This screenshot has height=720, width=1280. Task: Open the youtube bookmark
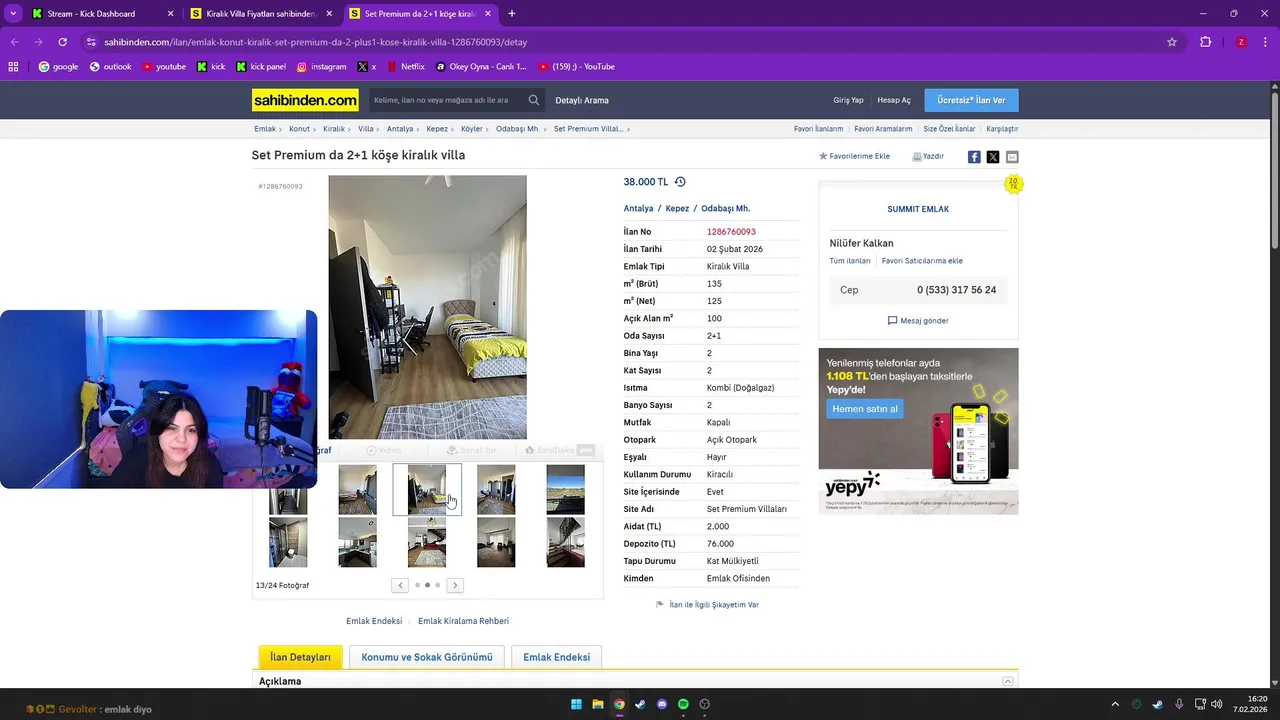(164, 67)
